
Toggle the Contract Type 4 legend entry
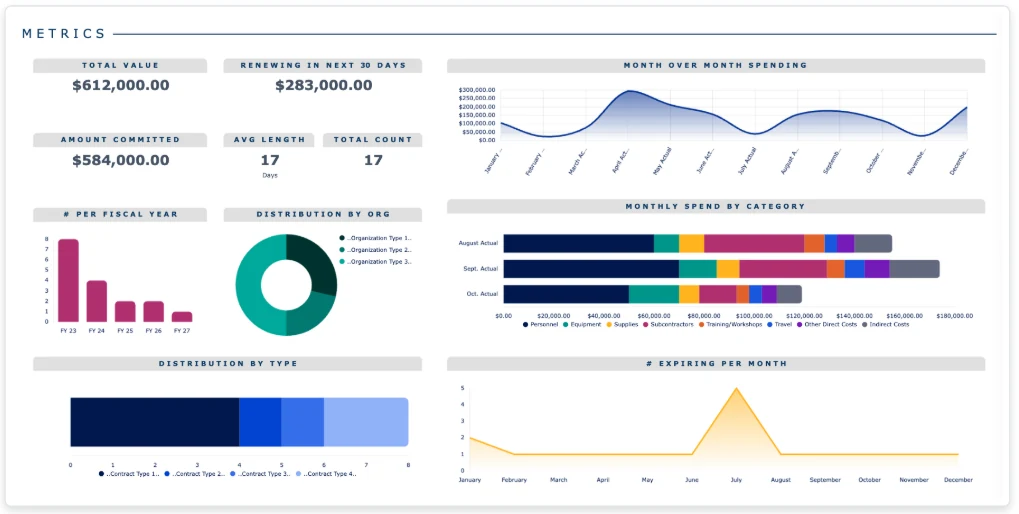(x=326, y=474)
